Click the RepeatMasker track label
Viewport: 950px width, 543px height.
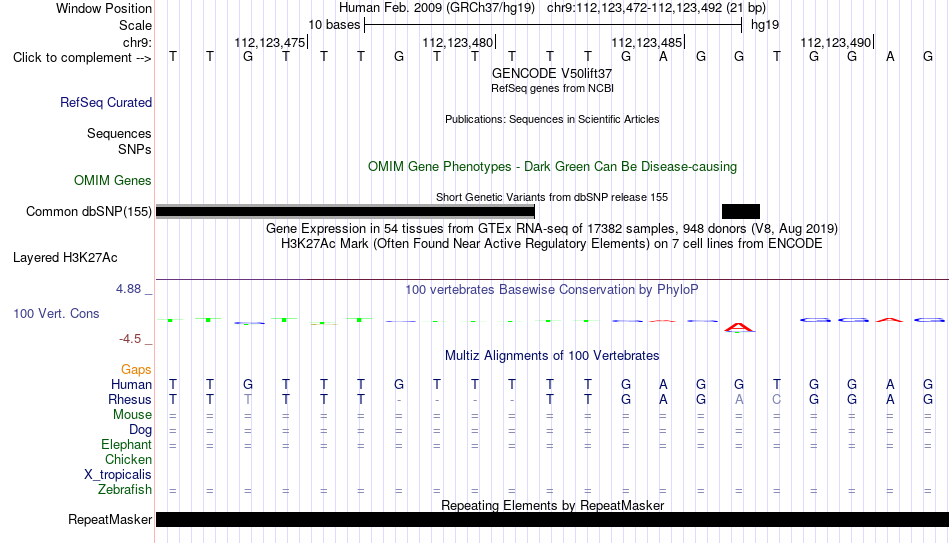[x=110, y=519]
